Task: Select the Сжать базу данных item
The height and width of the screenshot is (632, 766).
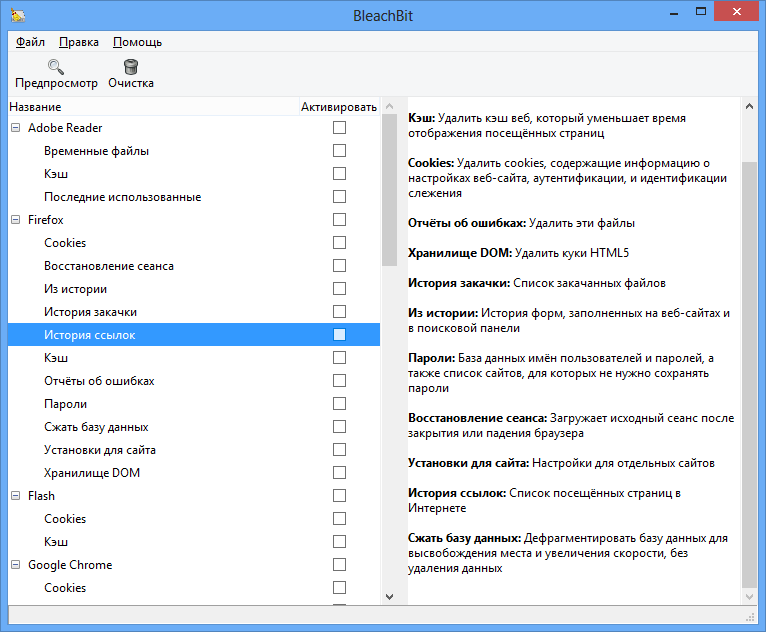Action: [194, 426]
